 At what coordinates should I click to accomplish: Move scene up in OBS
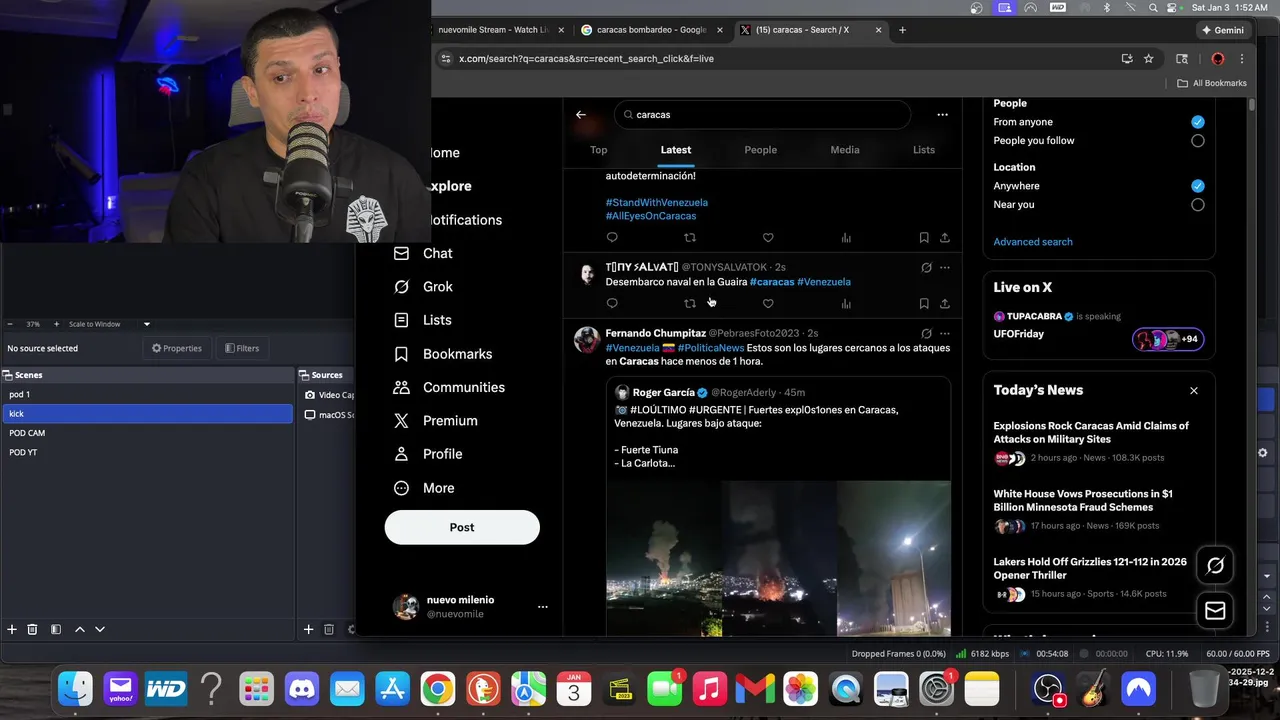[x=80, y=629]
